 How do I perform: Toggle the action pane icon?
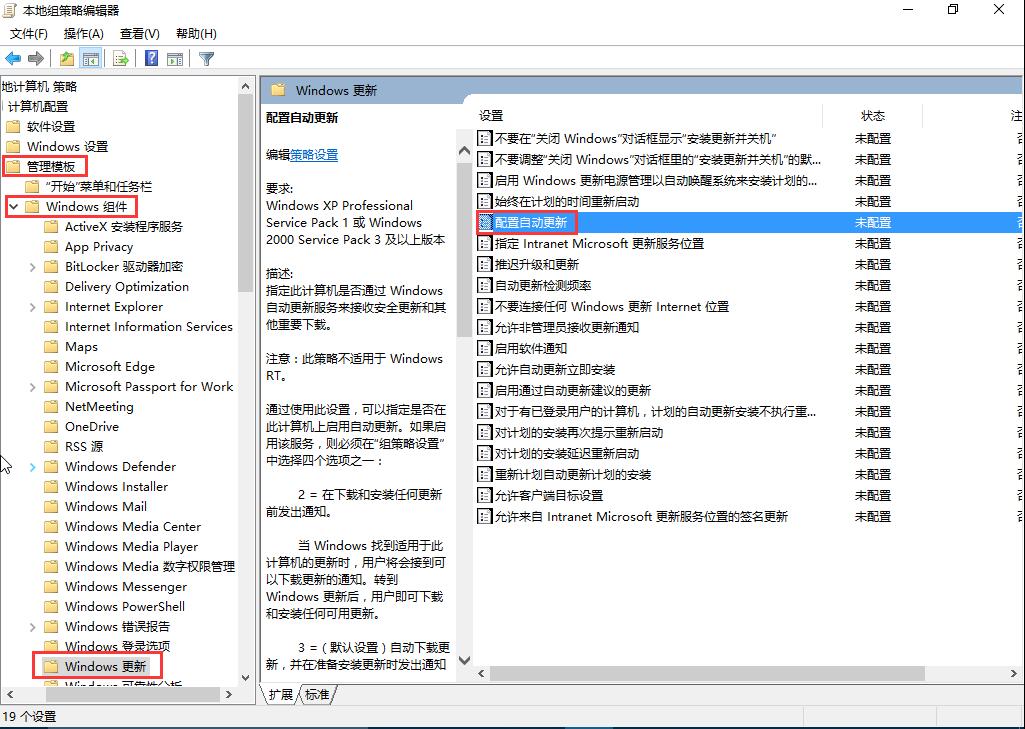[x=173, y=58]
